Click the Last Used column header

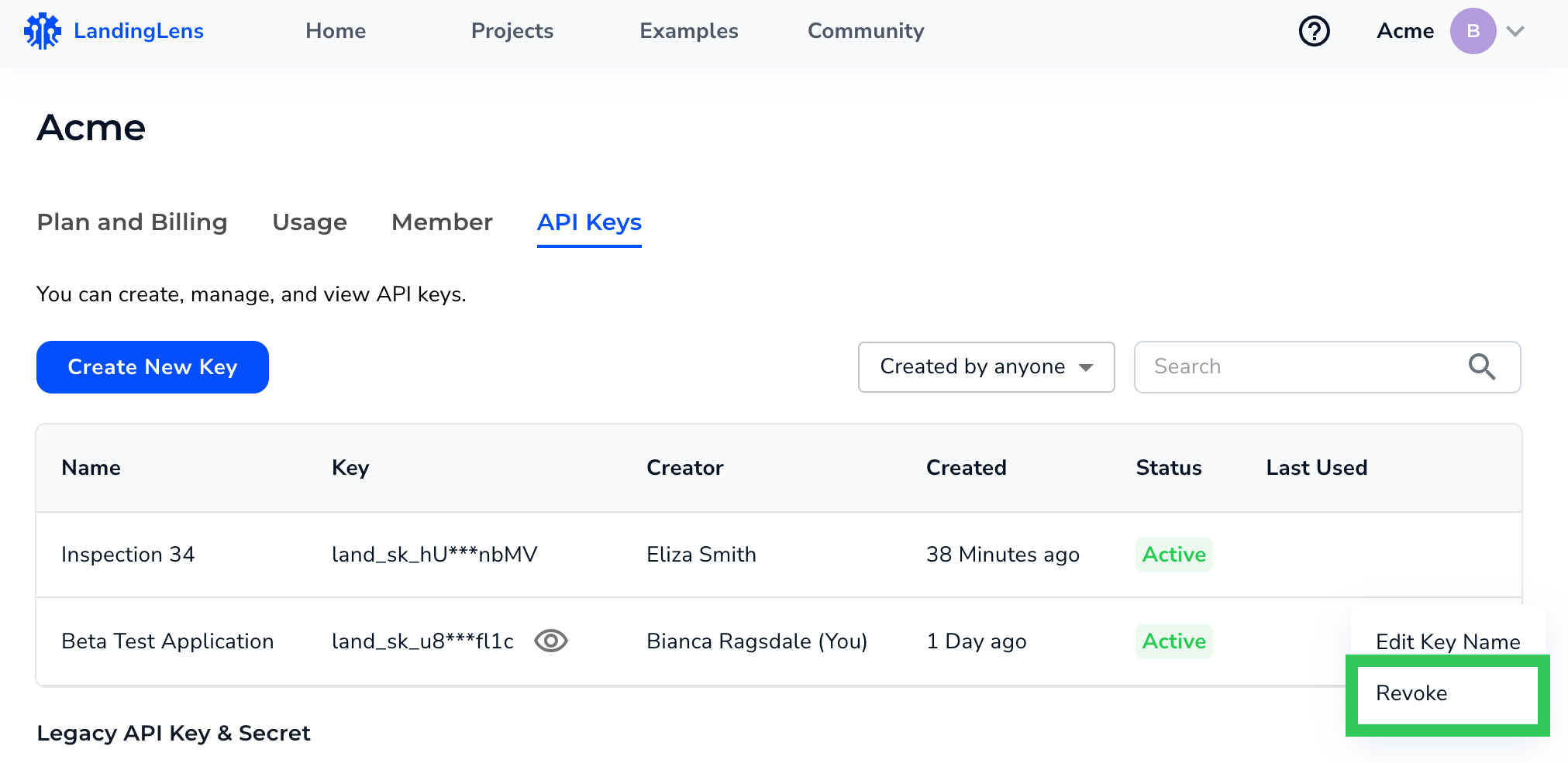click(1317, 468)
